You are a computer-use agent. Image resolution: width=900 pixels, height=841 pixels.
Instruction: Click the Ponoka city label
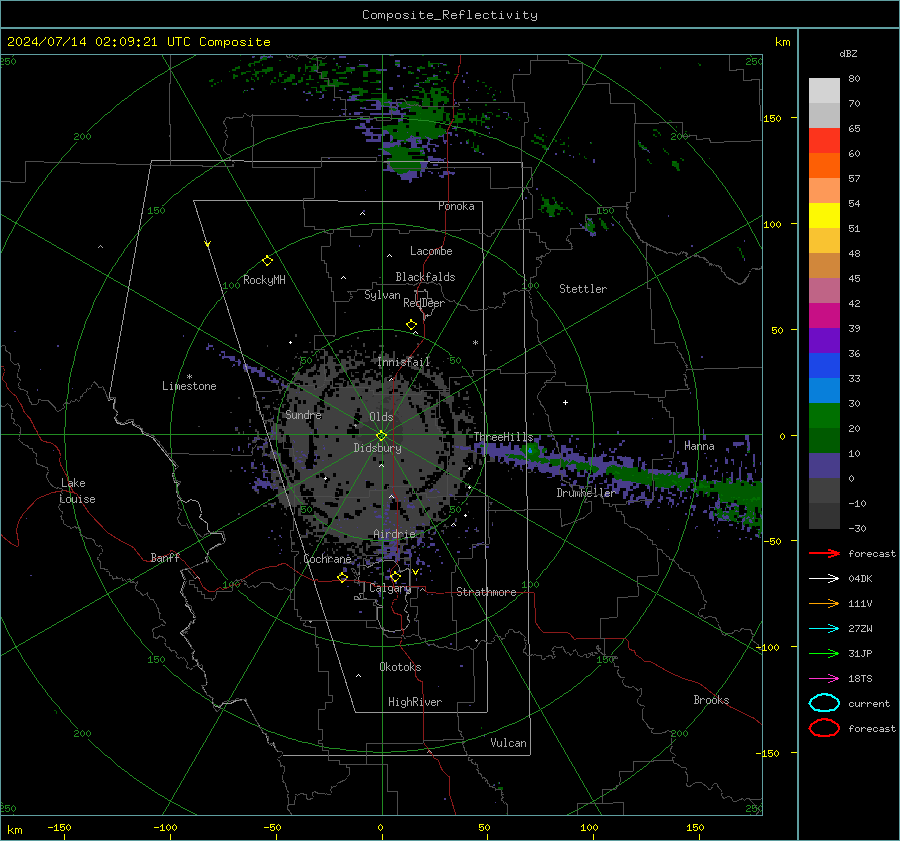pos(456,206)
